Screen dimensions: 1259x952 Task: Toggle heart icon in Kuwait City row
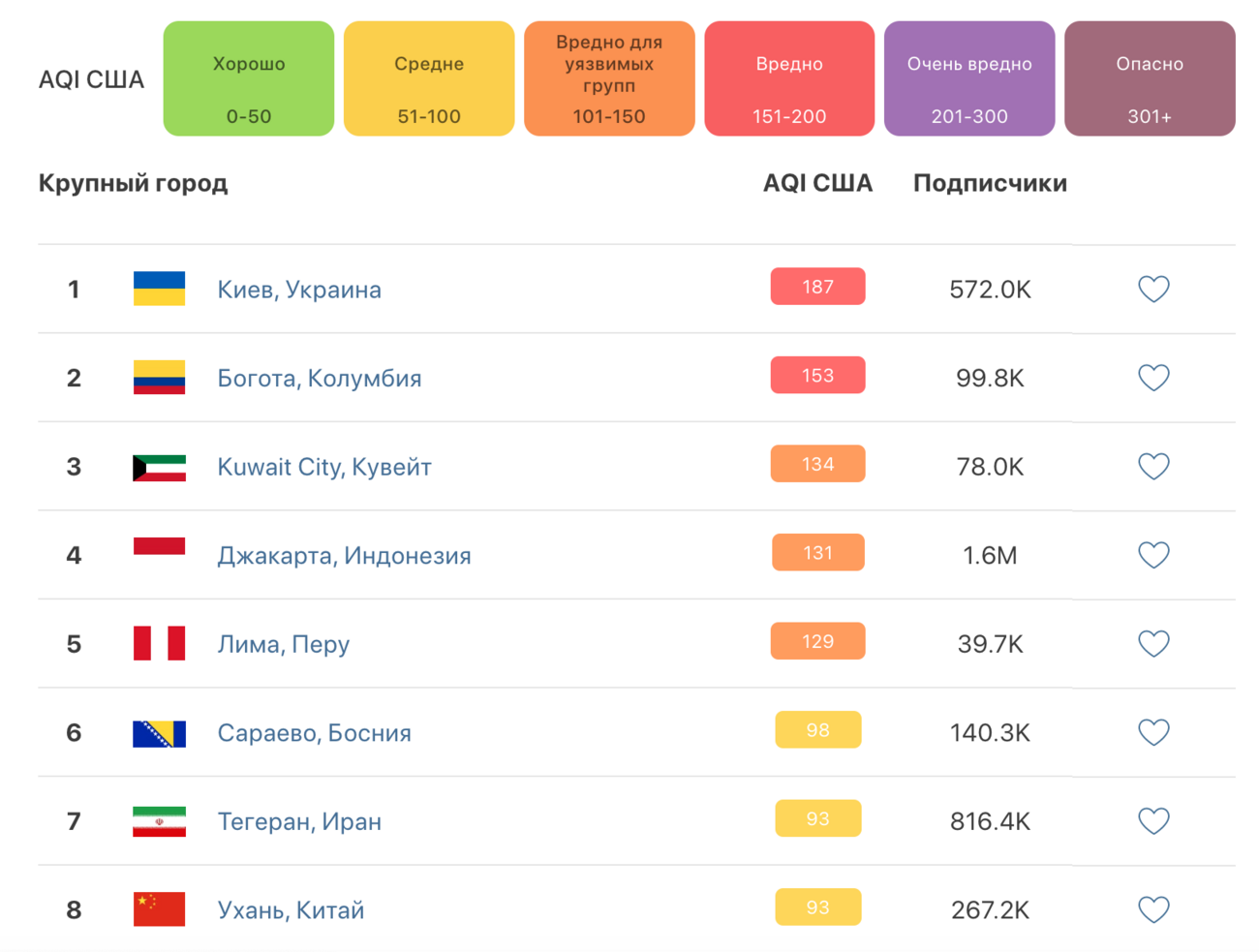(1153, 466)
